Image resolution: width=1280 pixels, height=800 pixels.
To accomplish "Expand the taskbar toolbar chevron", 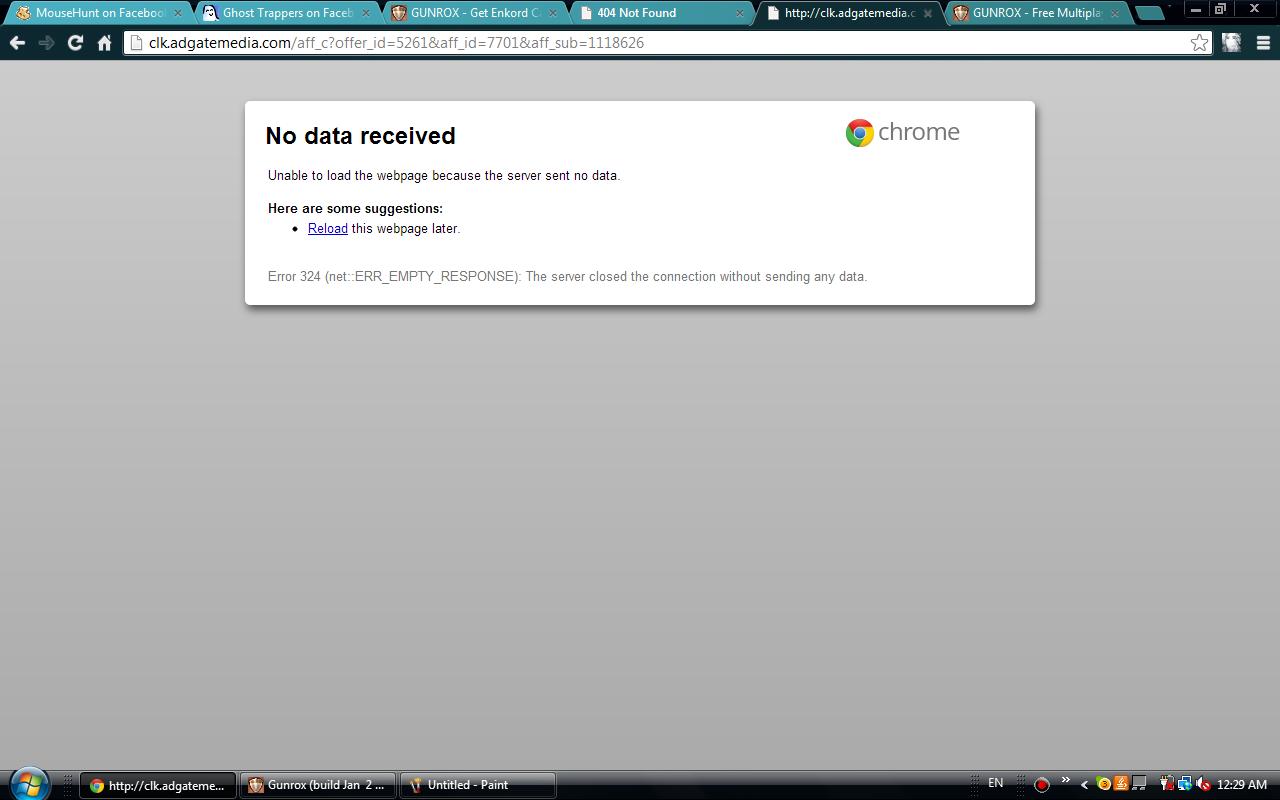I will pos(1065,780).
